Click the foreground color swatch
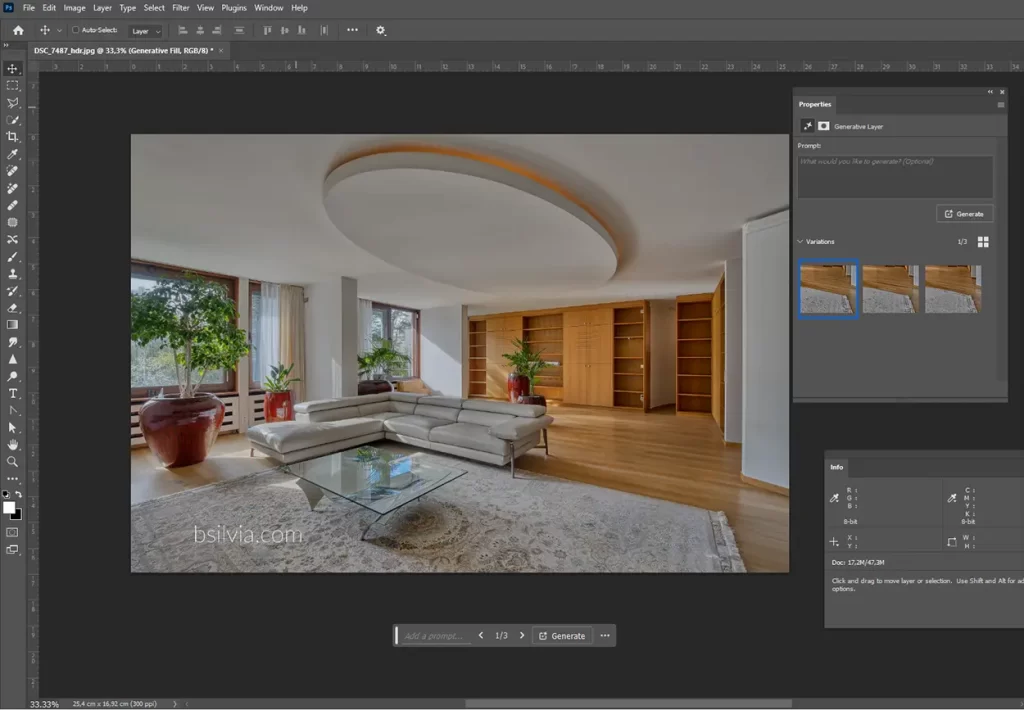This screenshot has width=1024, height=710. (x=8, y=508)
